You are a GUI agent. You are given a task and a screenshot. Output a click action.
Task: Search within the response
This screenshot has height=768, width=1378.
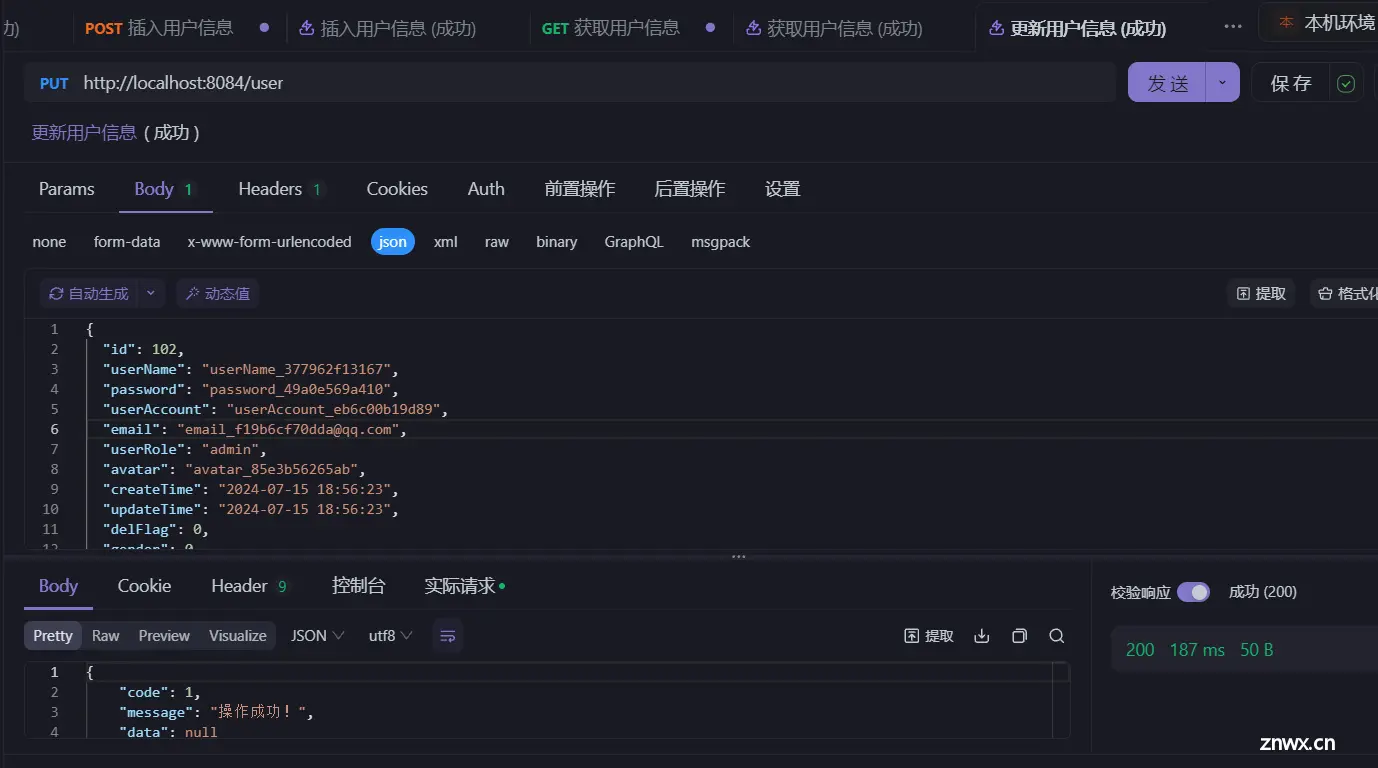point(1056,636)
